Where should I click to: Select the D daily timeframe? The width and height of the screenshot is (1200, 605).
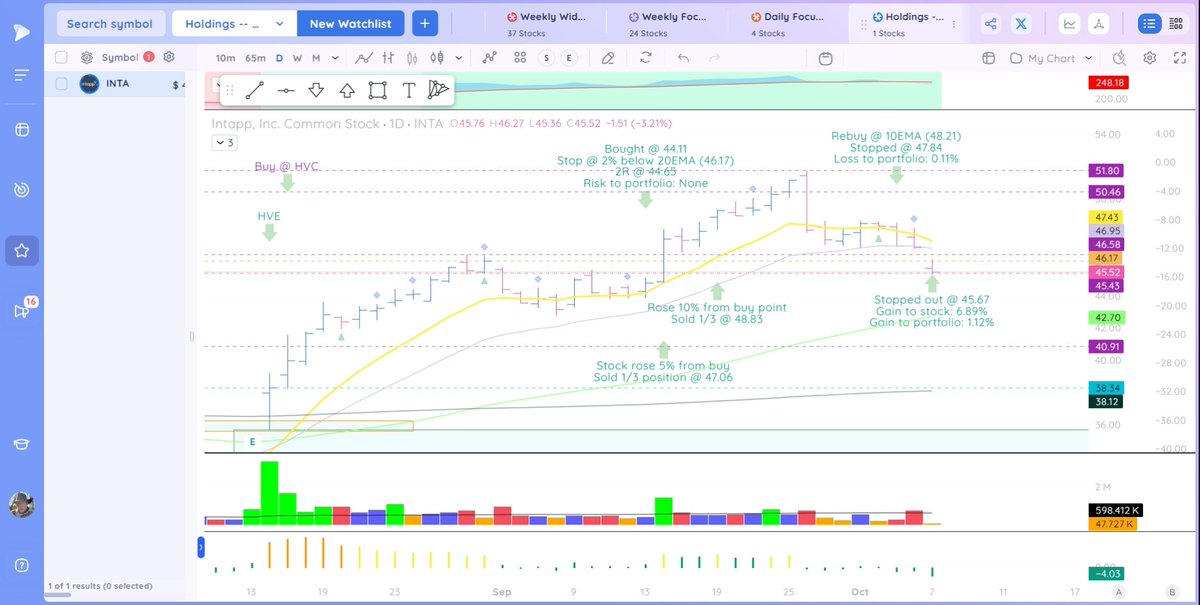point(280,57)
